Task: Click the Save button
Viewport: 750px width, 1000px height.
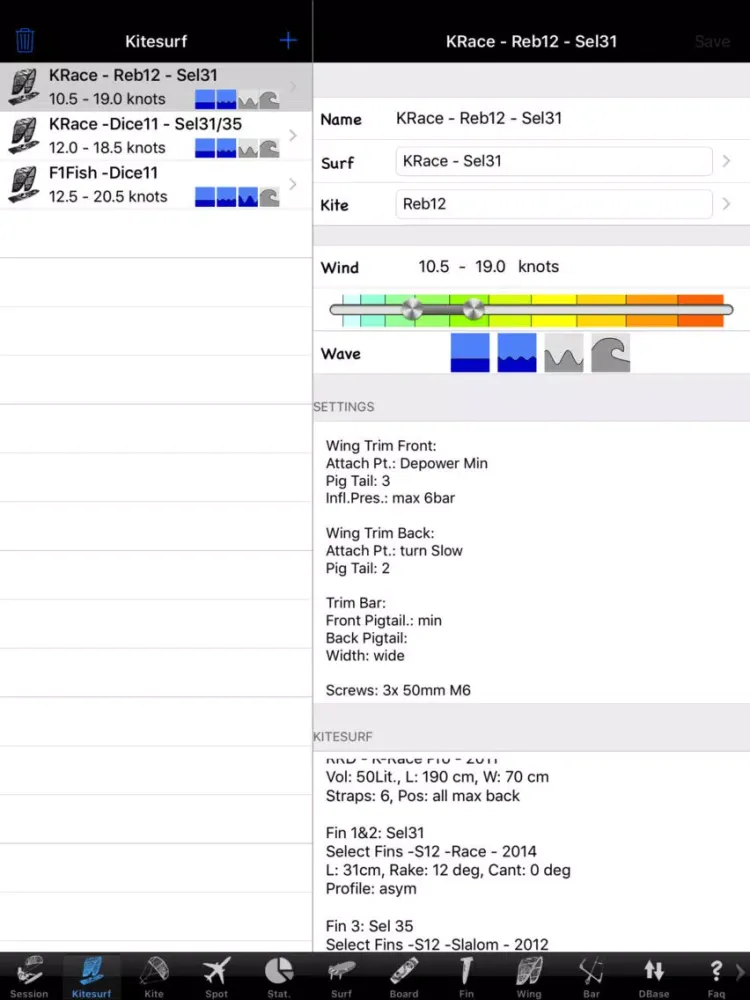Action: click(x=712, y=41)
